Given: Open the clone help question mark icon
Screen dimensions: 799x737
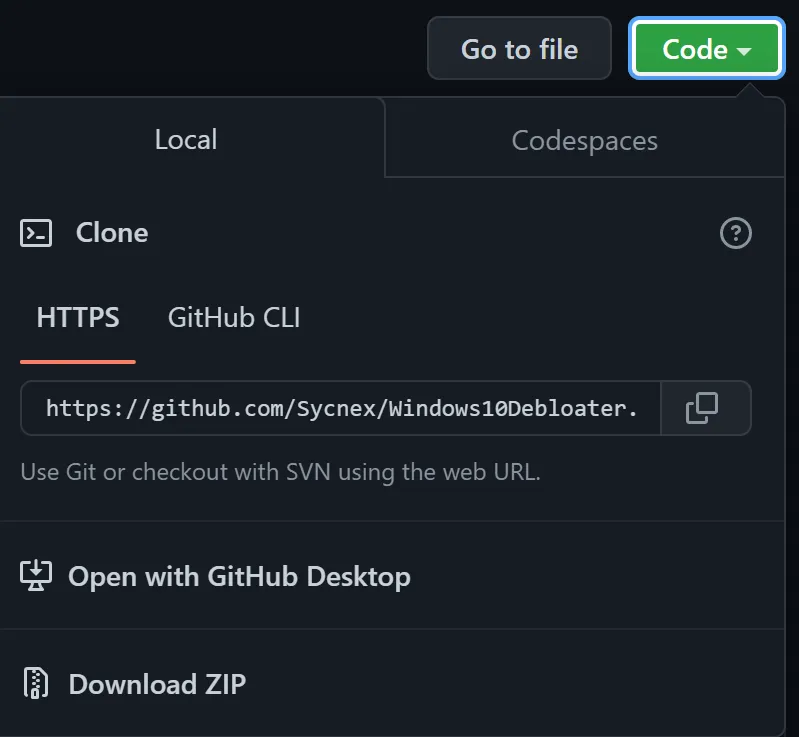Looking at the screenshot, I should point(735,233).
